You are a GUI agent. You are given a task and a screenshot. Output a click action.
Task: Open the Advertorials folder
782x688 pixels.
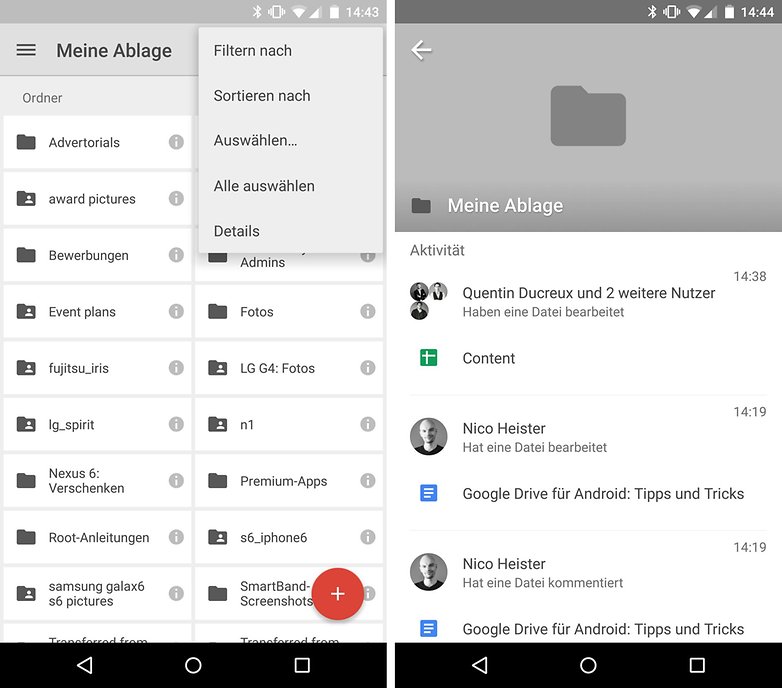click(97, 142)
